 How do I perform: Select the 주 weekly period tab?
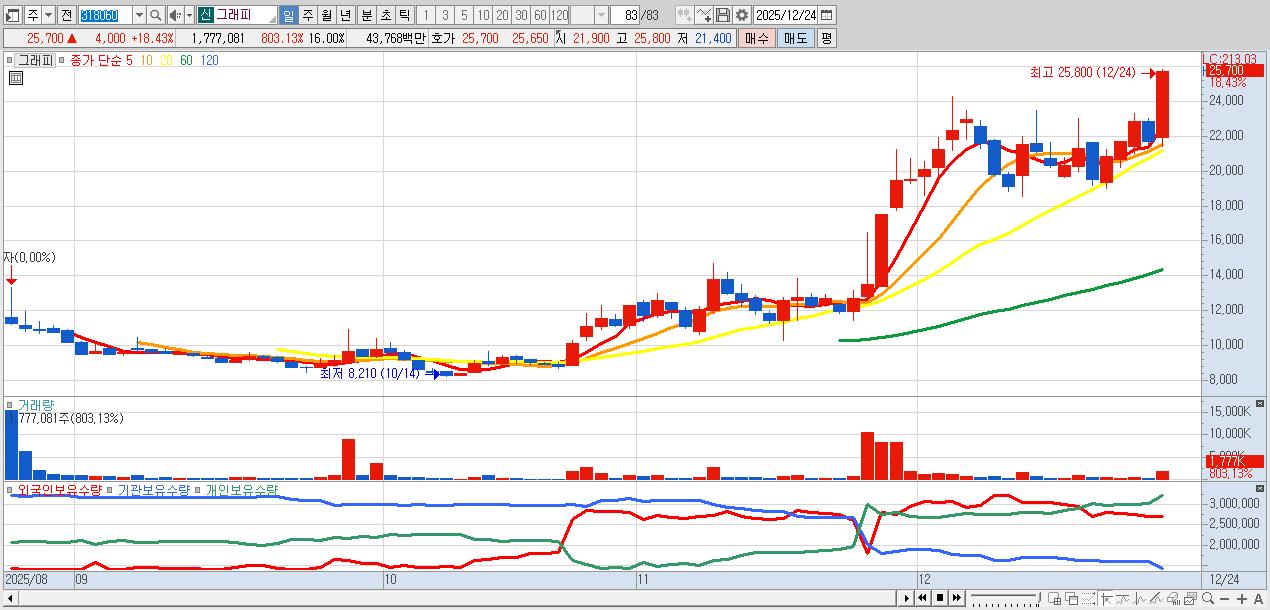click(x=307, y=15)
